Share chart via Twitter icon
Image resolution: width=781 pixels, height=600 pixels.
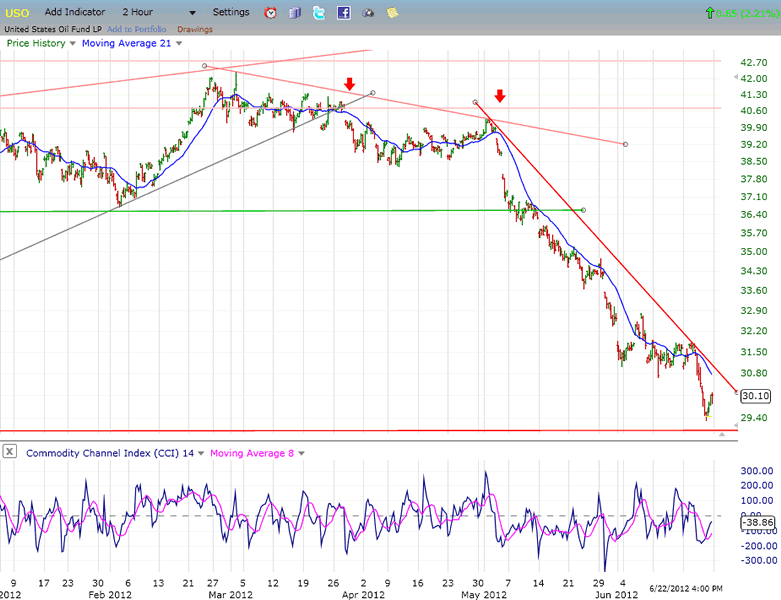click(319, 13)
